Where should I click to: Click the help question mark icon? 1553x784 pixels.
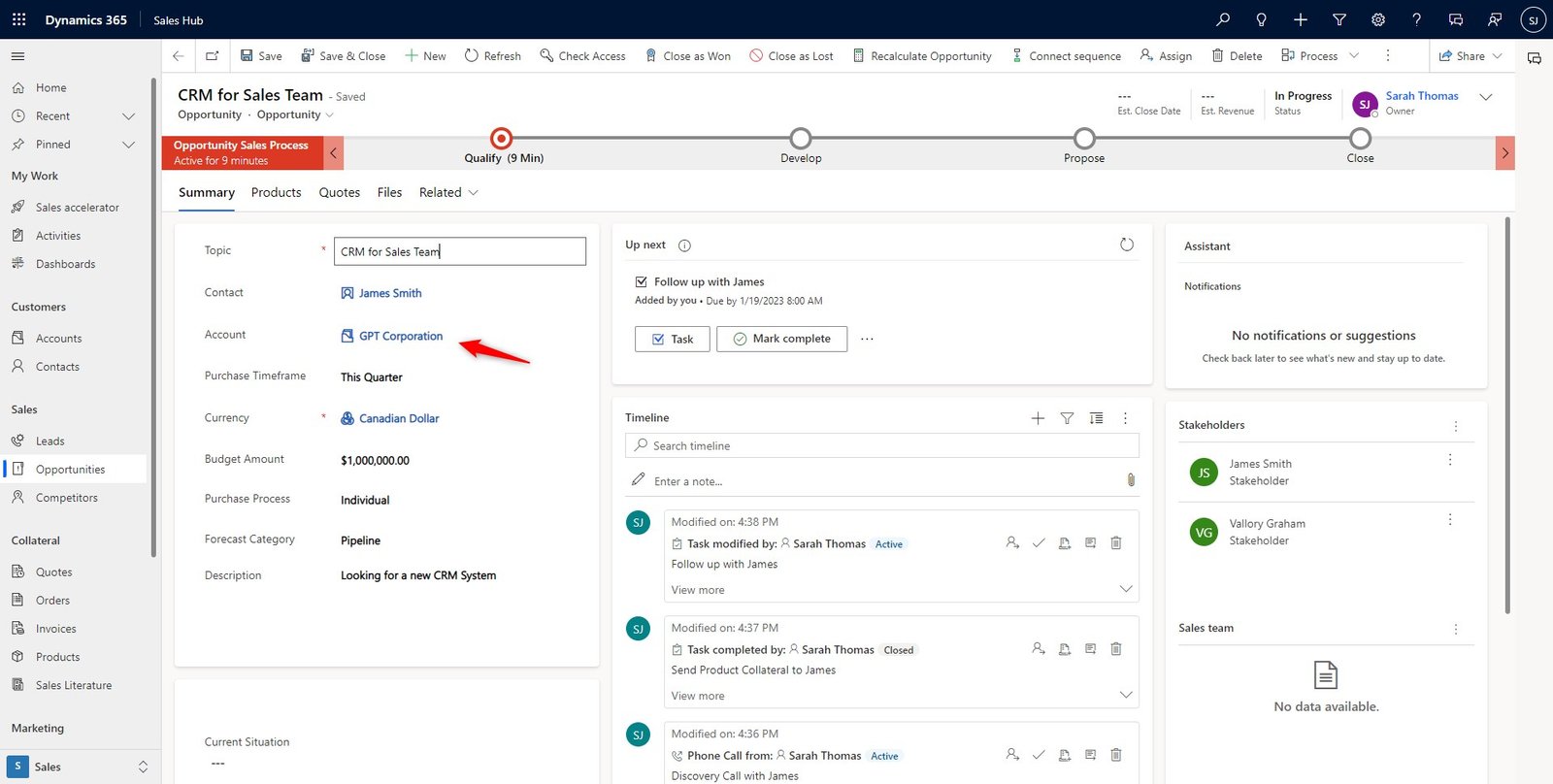click(1417, 19)
